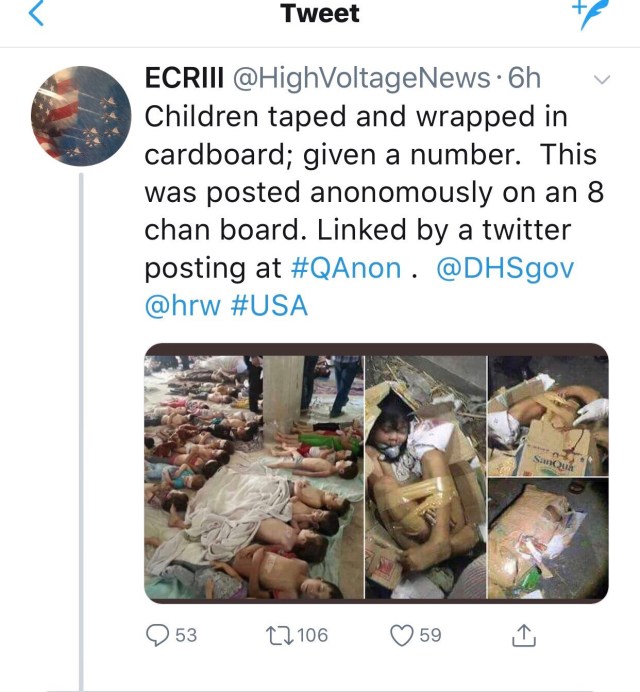Screen dimensions: 640x692
Task: Tap the back chevron arrow
Action: pyautogui.click(x=36, y=15)
